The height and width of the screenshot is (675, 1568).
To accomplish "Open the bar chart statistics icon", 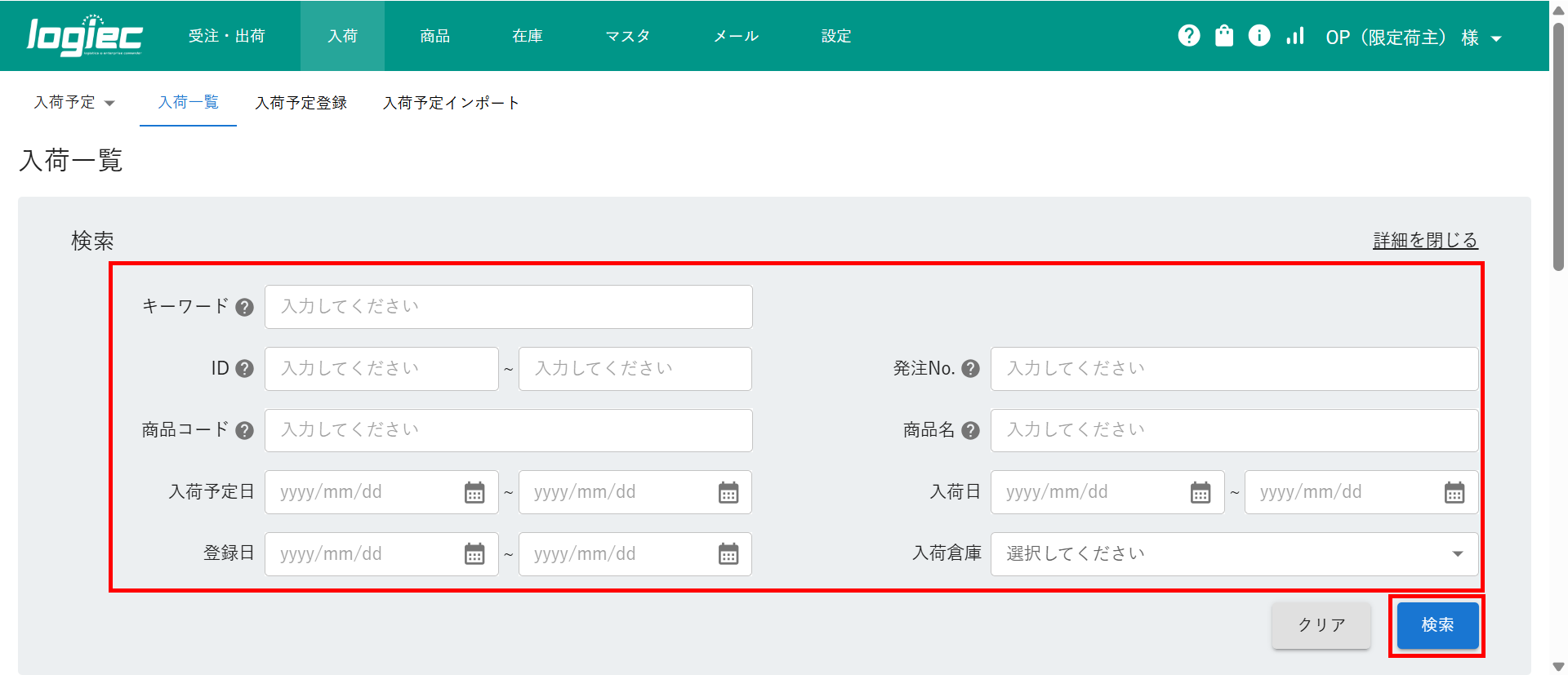I will (1294, 36).
